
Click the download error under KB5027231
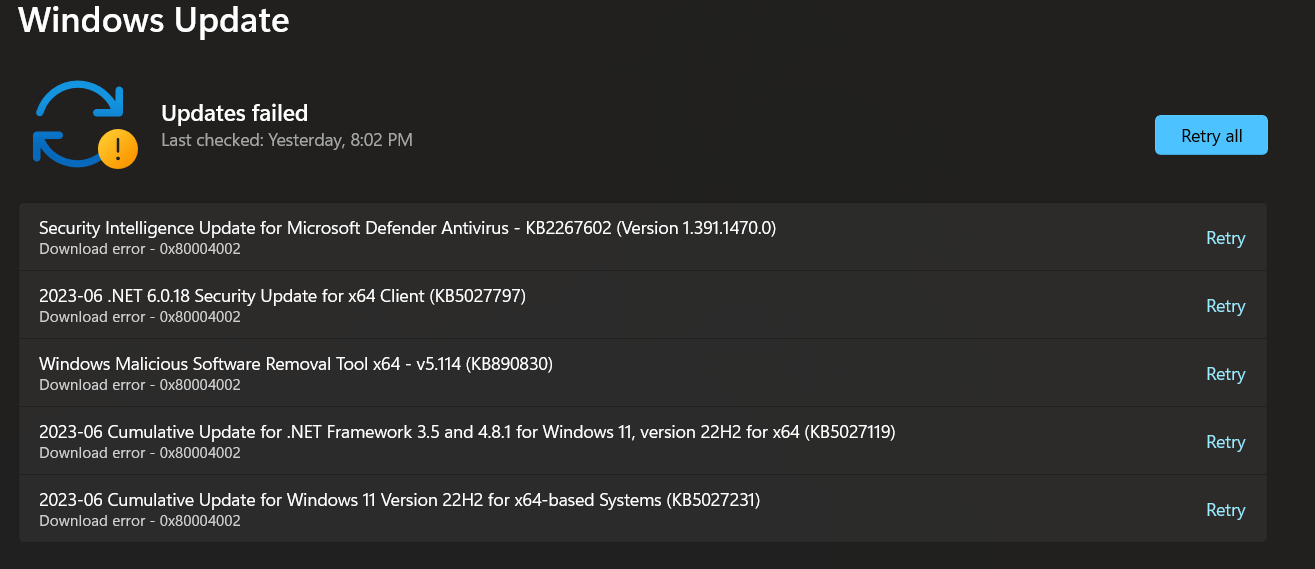tap(140, 521)
